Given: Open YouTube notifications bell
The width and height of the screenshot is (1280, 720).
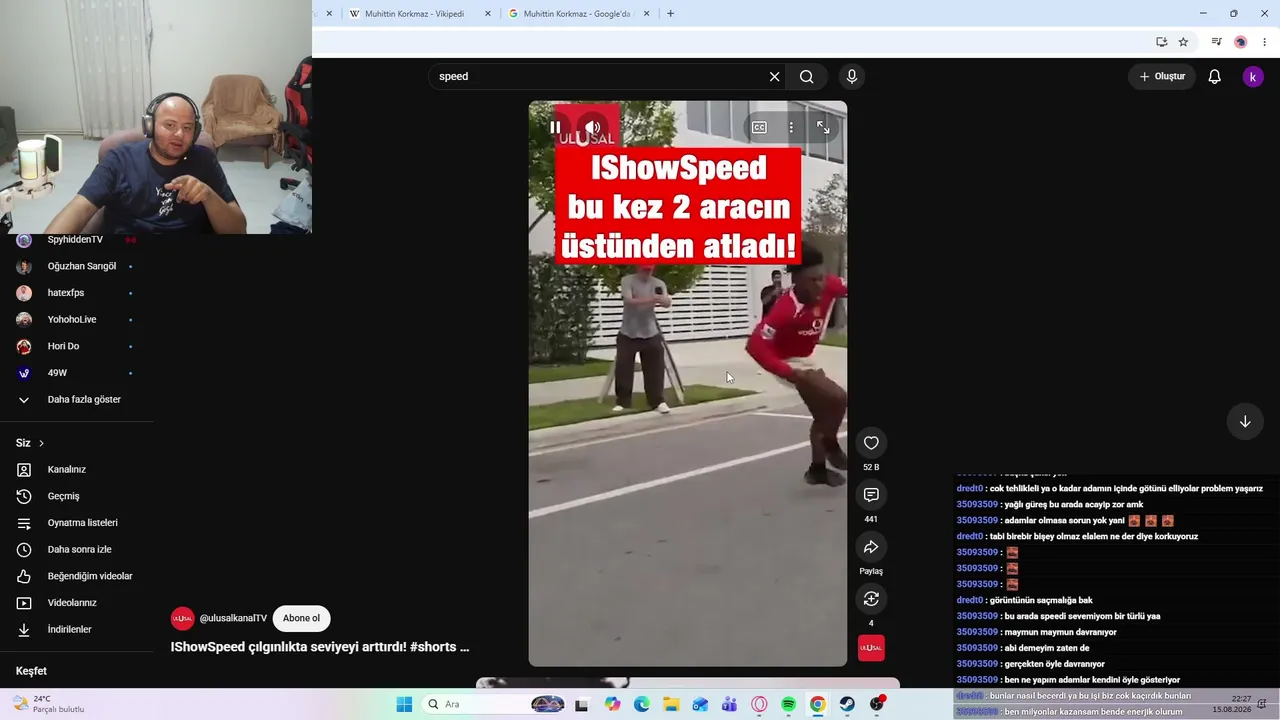Looking at the screenshot, I should (x=1215, y=76).
